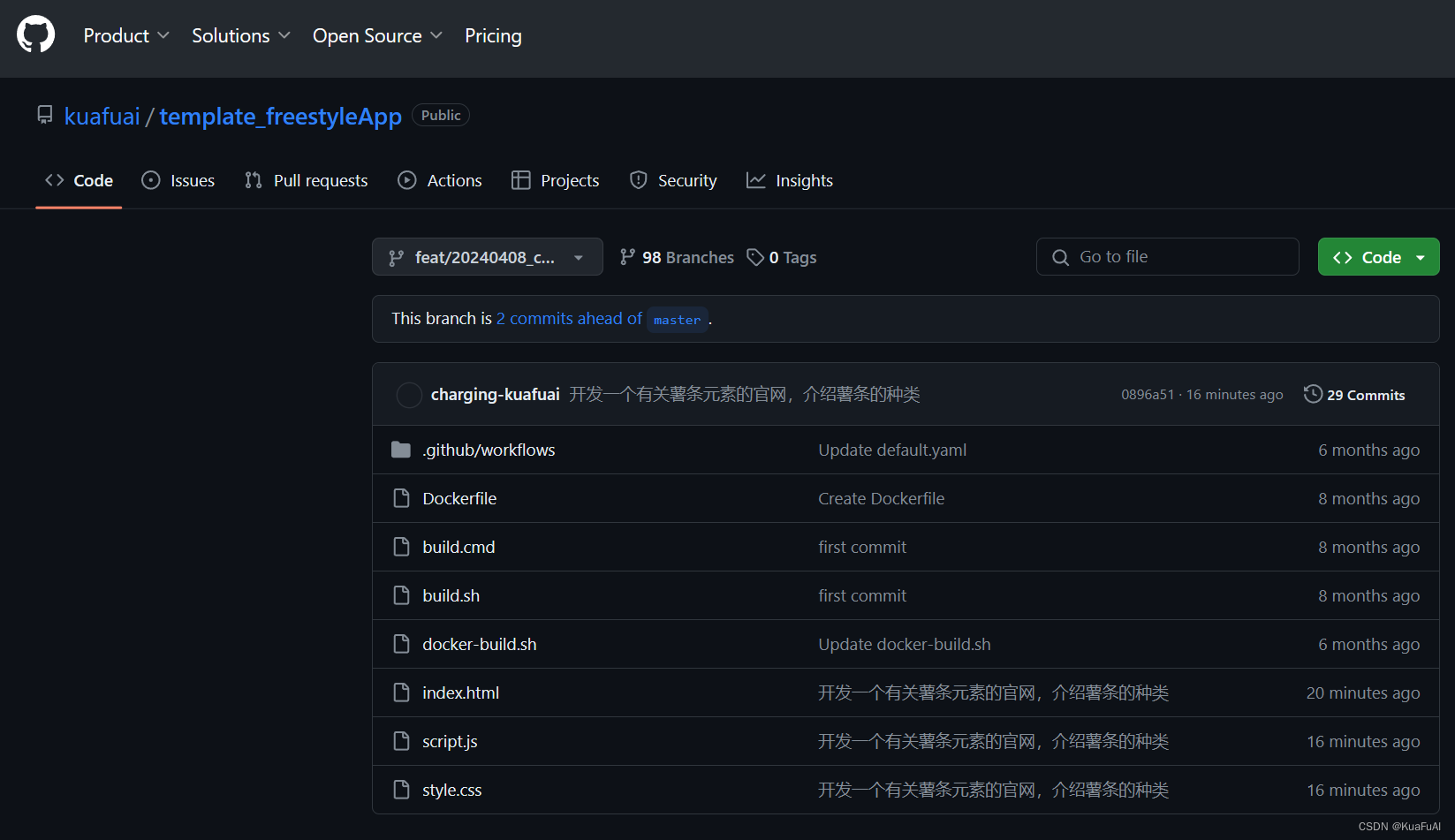Click the file icon beside style.css
The width and height of the screenshot is (1455, 840).
(401, 790)
